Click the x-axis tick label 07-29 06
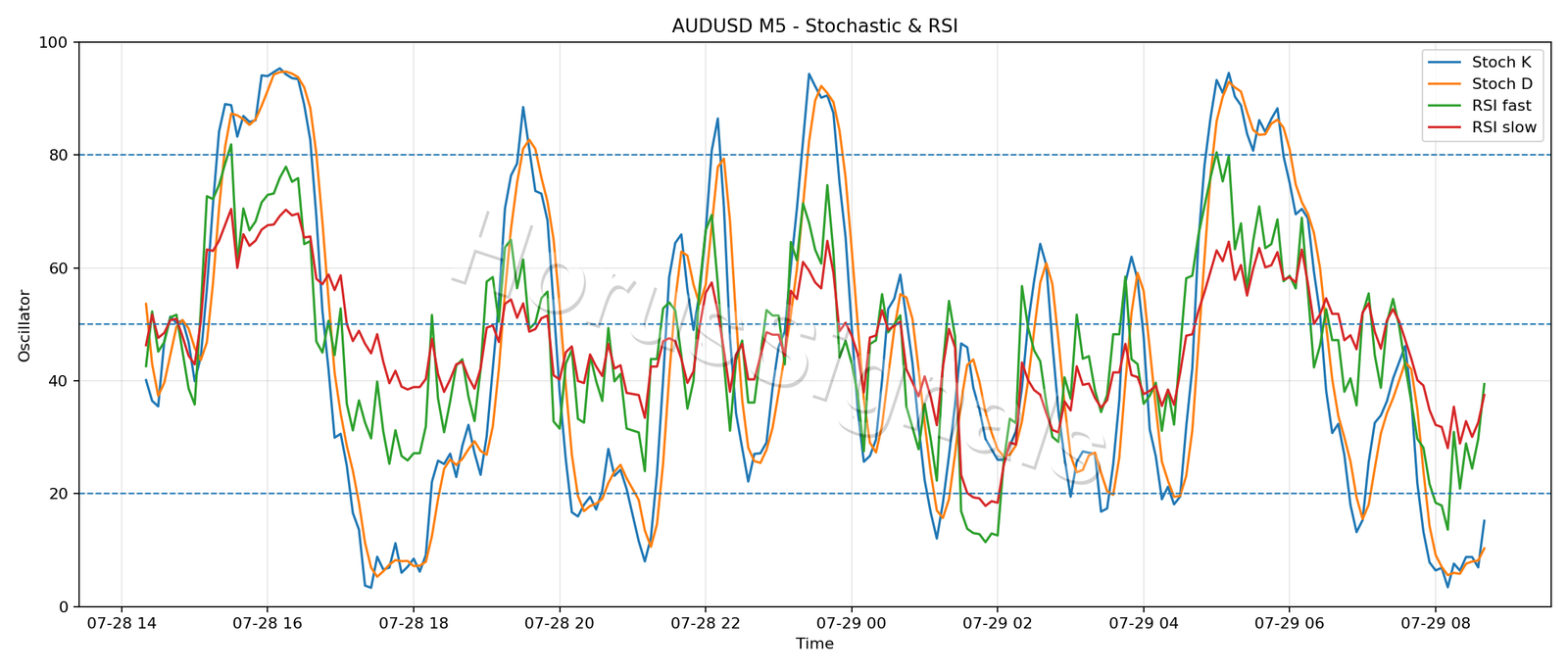The width and height of the screenshot is (1568, 672). click(1289, 622)
